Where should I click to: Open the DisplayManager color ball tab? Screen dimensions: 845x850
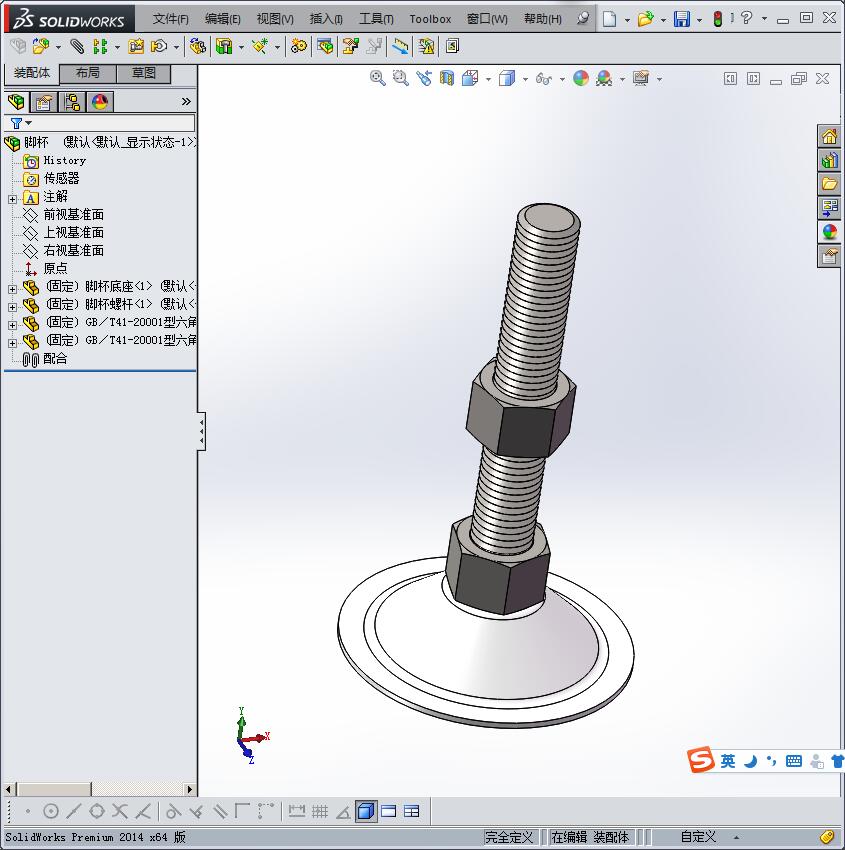click(x=100, y=101)
